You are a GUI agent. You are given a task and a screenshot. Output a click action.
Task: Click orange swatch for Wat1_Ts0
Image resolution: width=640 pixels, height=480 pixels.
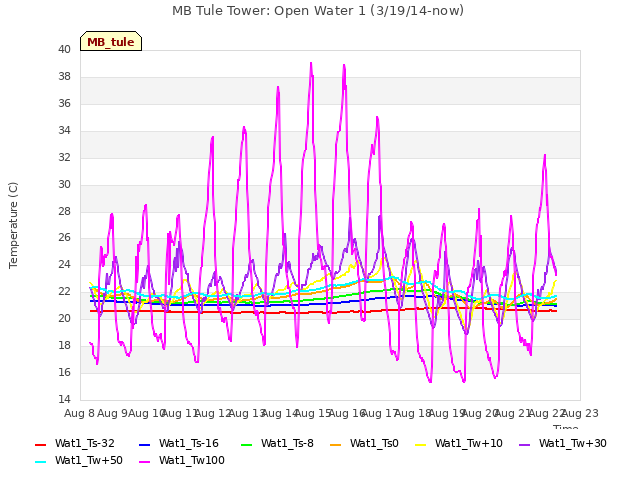336,445
